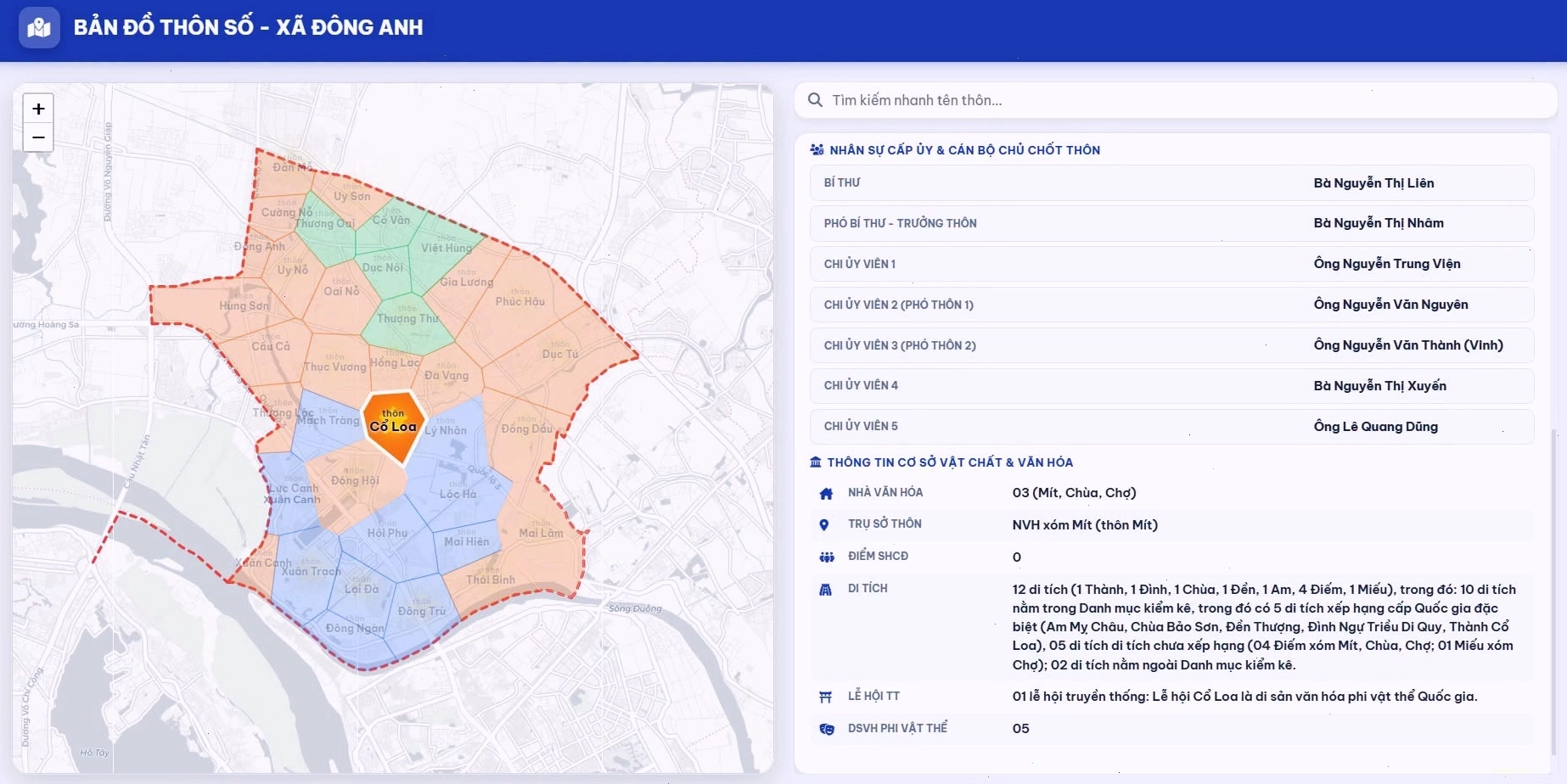Click the Trụ sở thôn location pin icon

(823, 525)
